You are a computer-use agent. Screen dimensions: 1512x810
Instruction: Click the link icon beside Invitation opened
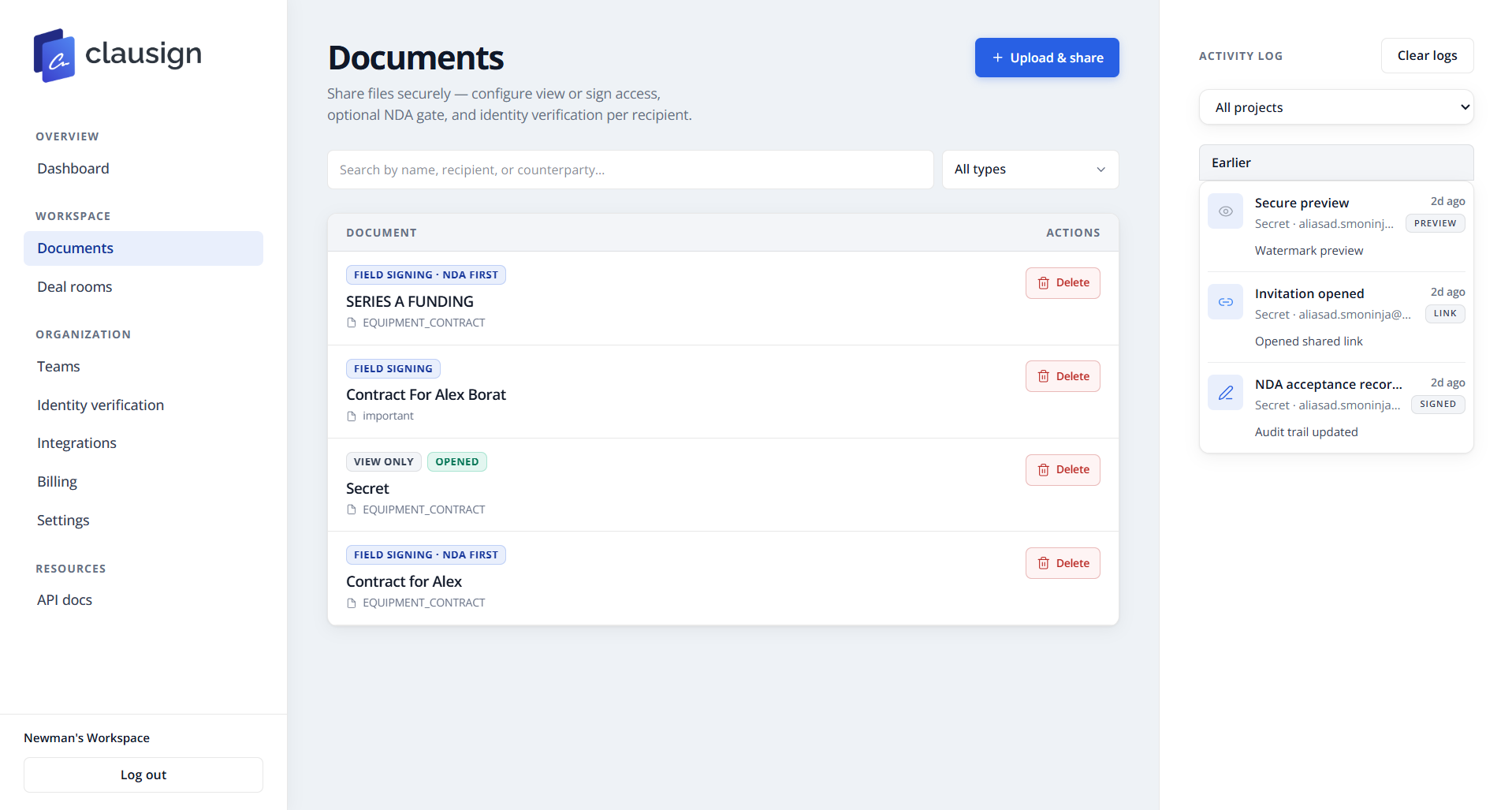pos(1225,302)
